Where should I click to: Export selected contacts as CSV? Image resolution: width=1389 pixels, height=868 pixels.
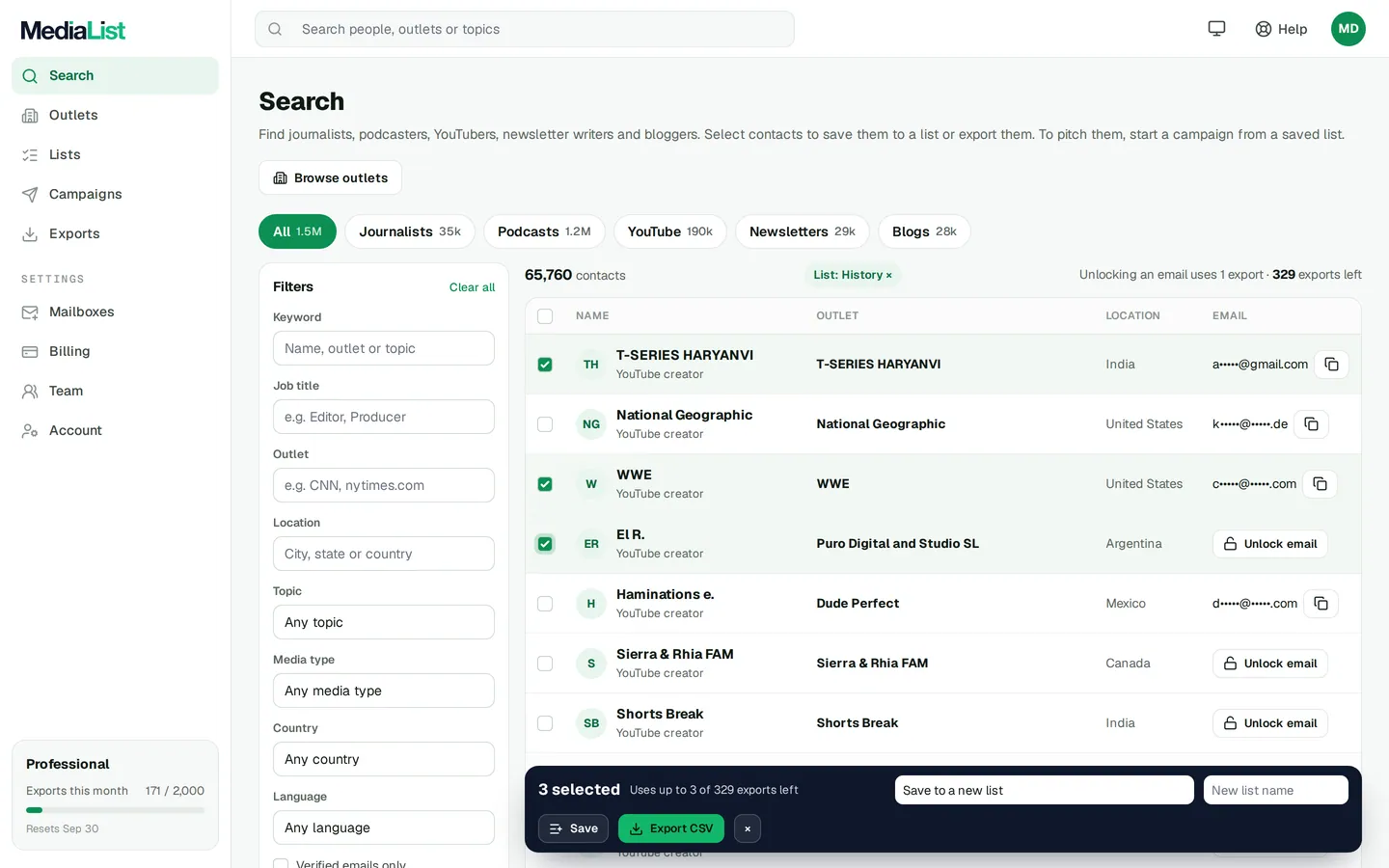[671, 828]
